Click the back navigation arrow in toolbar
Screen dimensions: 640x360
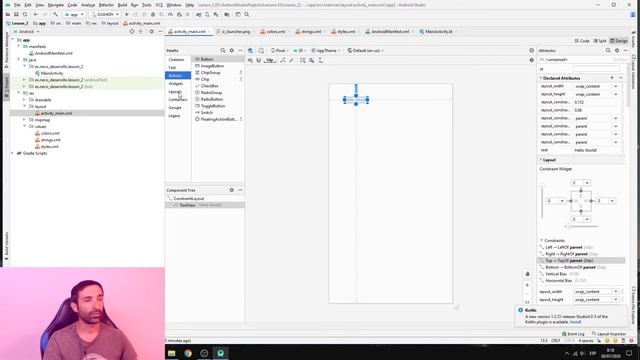point(36,14)
